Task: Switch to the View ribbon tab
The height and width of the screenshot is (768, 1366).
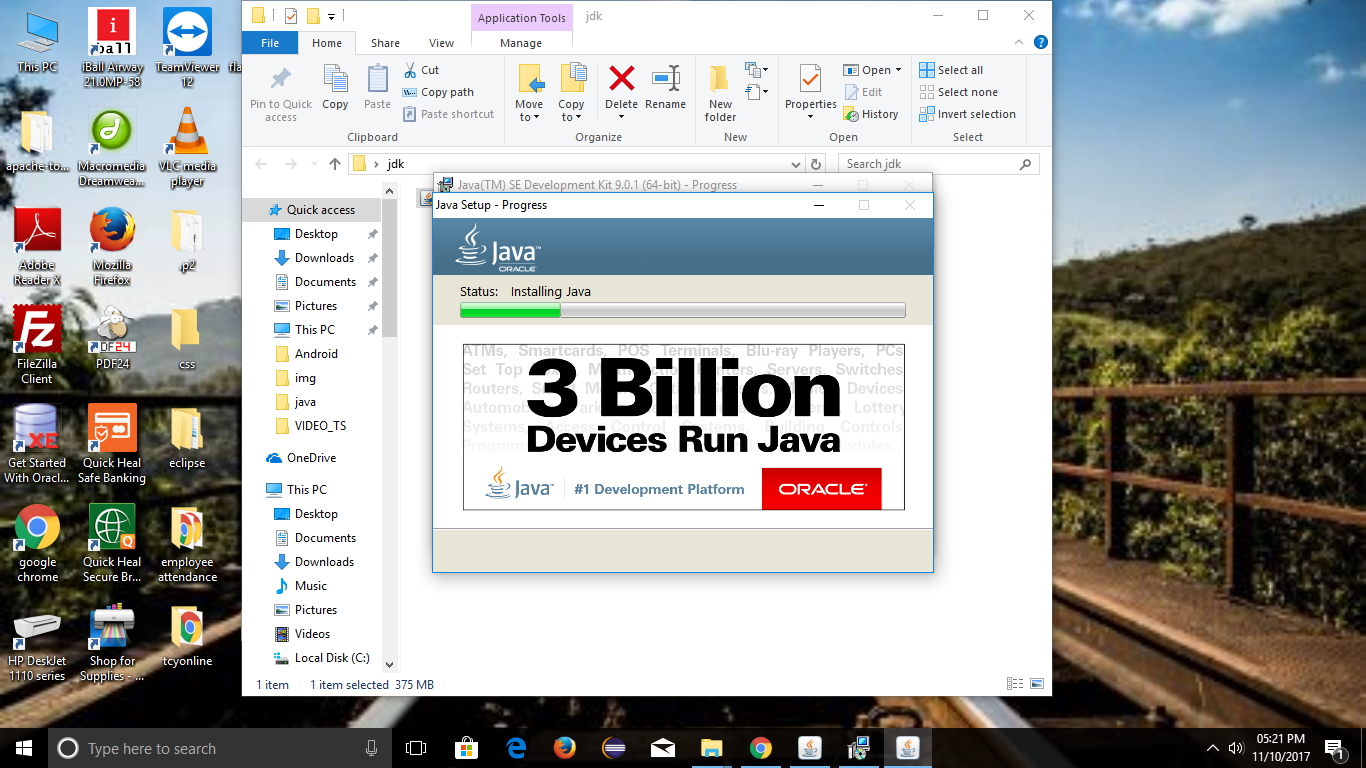Action: coord(441,43)
